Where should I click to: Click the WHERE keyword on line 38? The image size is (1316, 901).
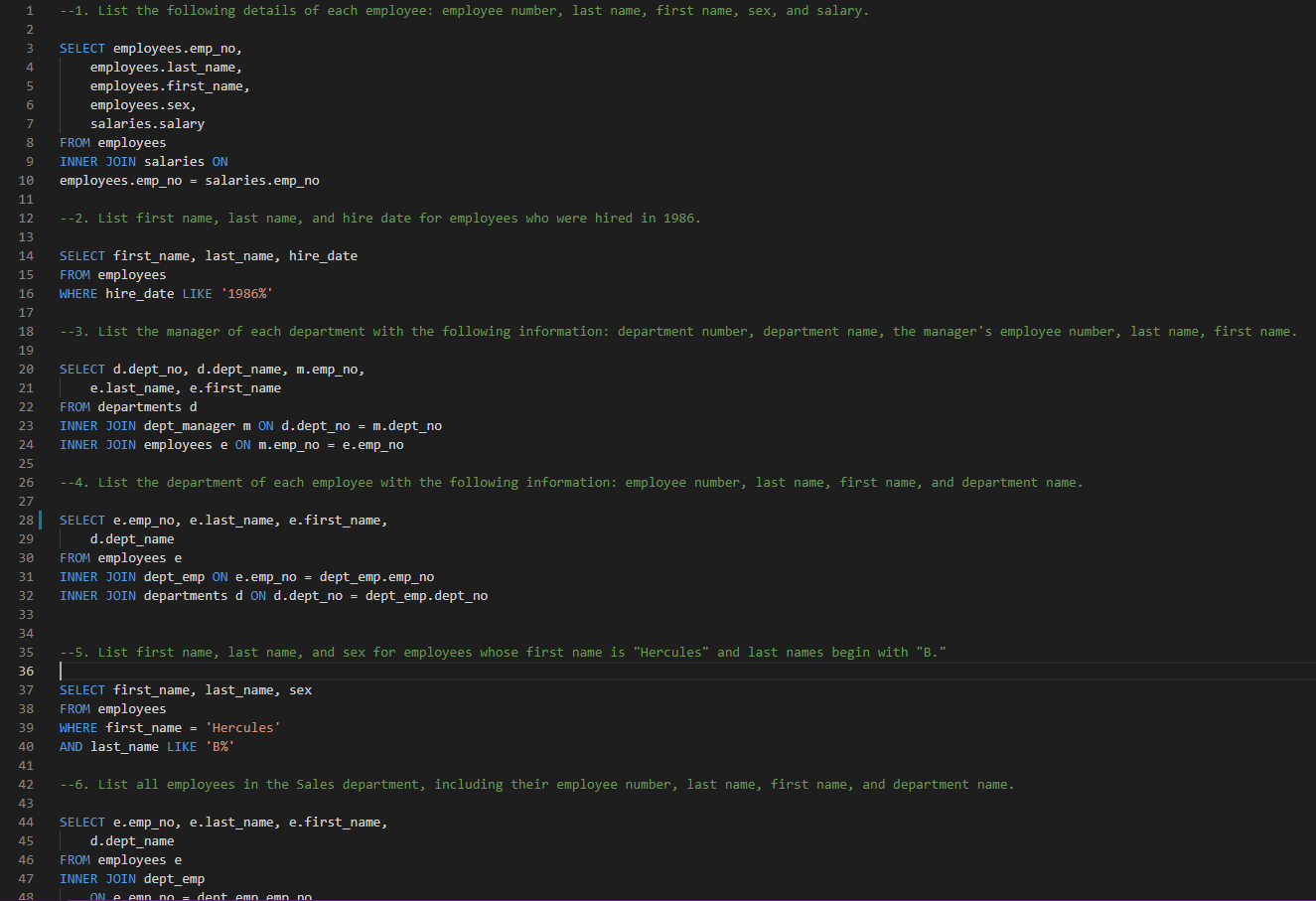point(77,727)
